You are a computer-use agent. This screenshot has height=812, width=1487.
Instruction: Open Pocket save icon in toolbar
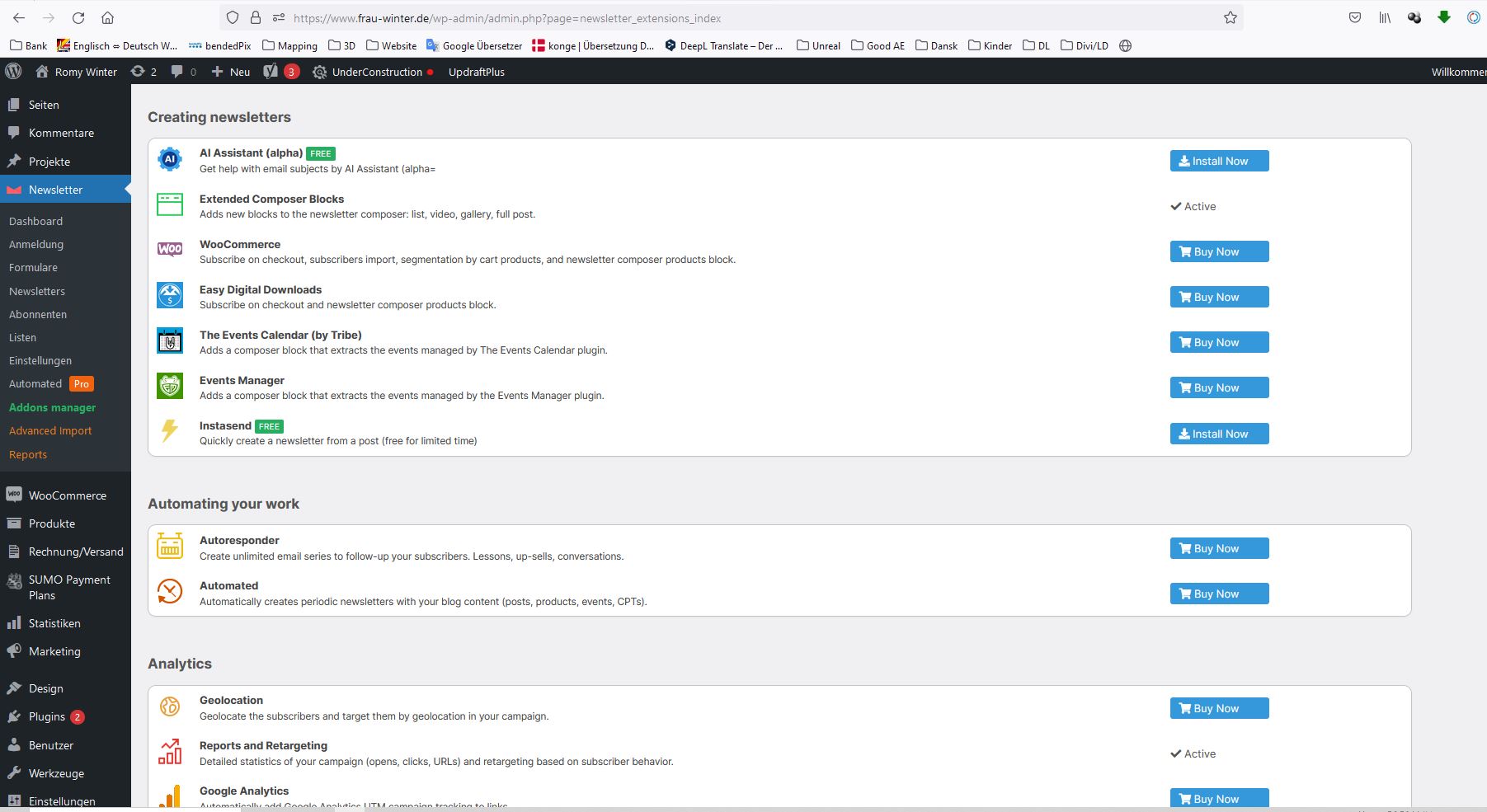(x=1354, y=17)
